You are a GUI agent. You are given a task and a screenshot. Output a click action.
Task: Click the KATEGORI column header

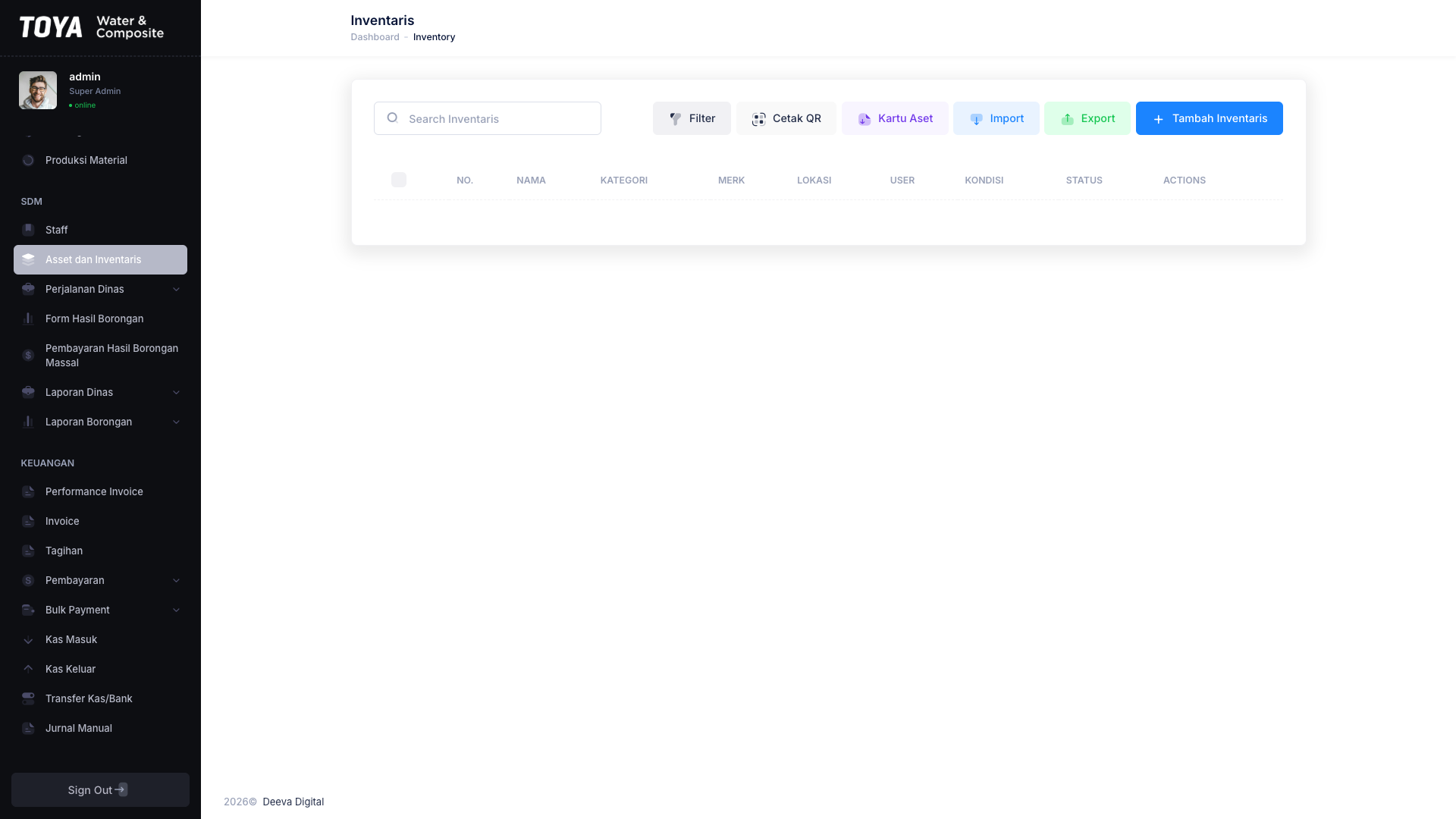point(623,180)
